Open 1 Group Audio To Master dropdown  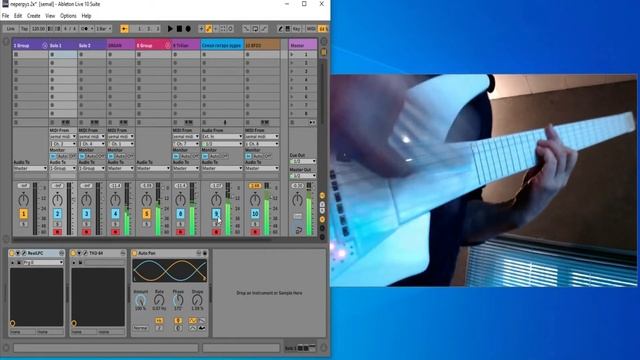pyautogui.click(x=30, y=168)
